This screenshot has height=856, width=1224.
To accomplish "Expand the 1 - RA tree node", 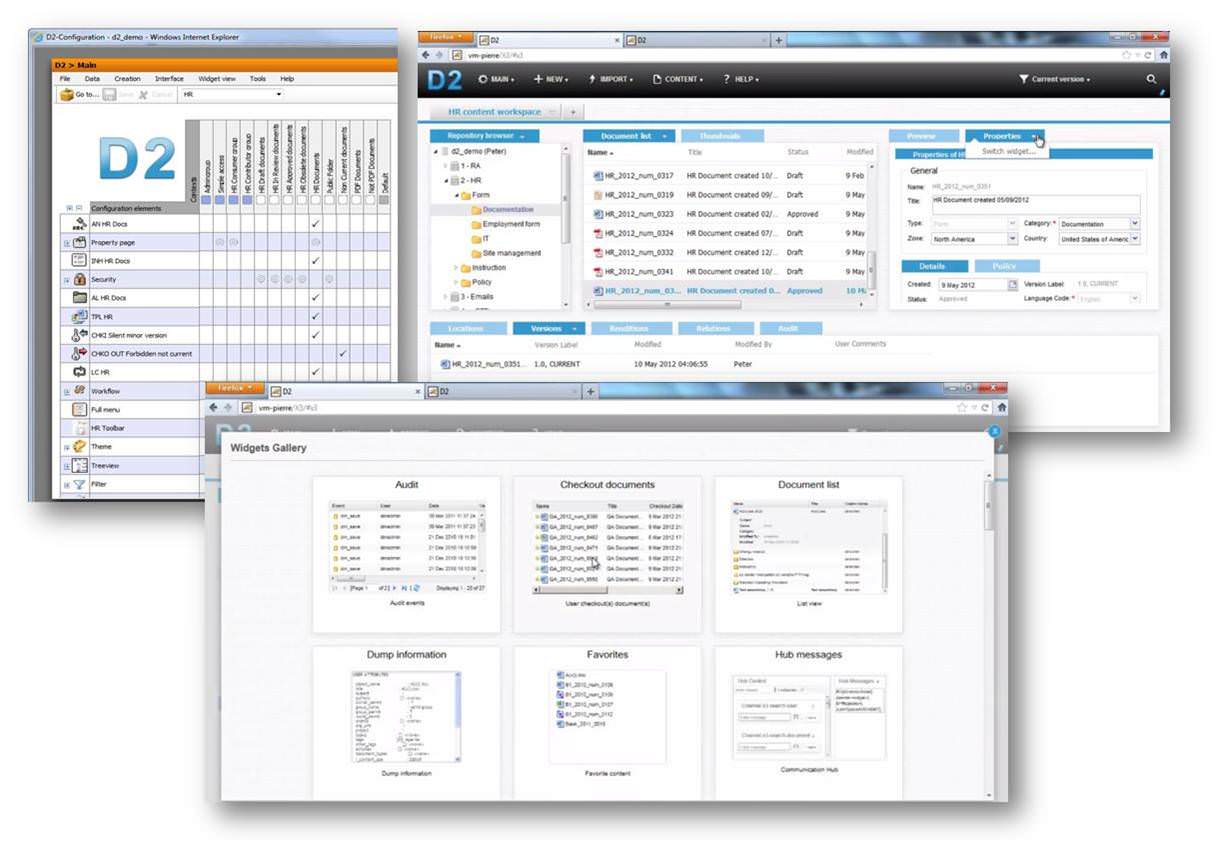I will point(443,165).
